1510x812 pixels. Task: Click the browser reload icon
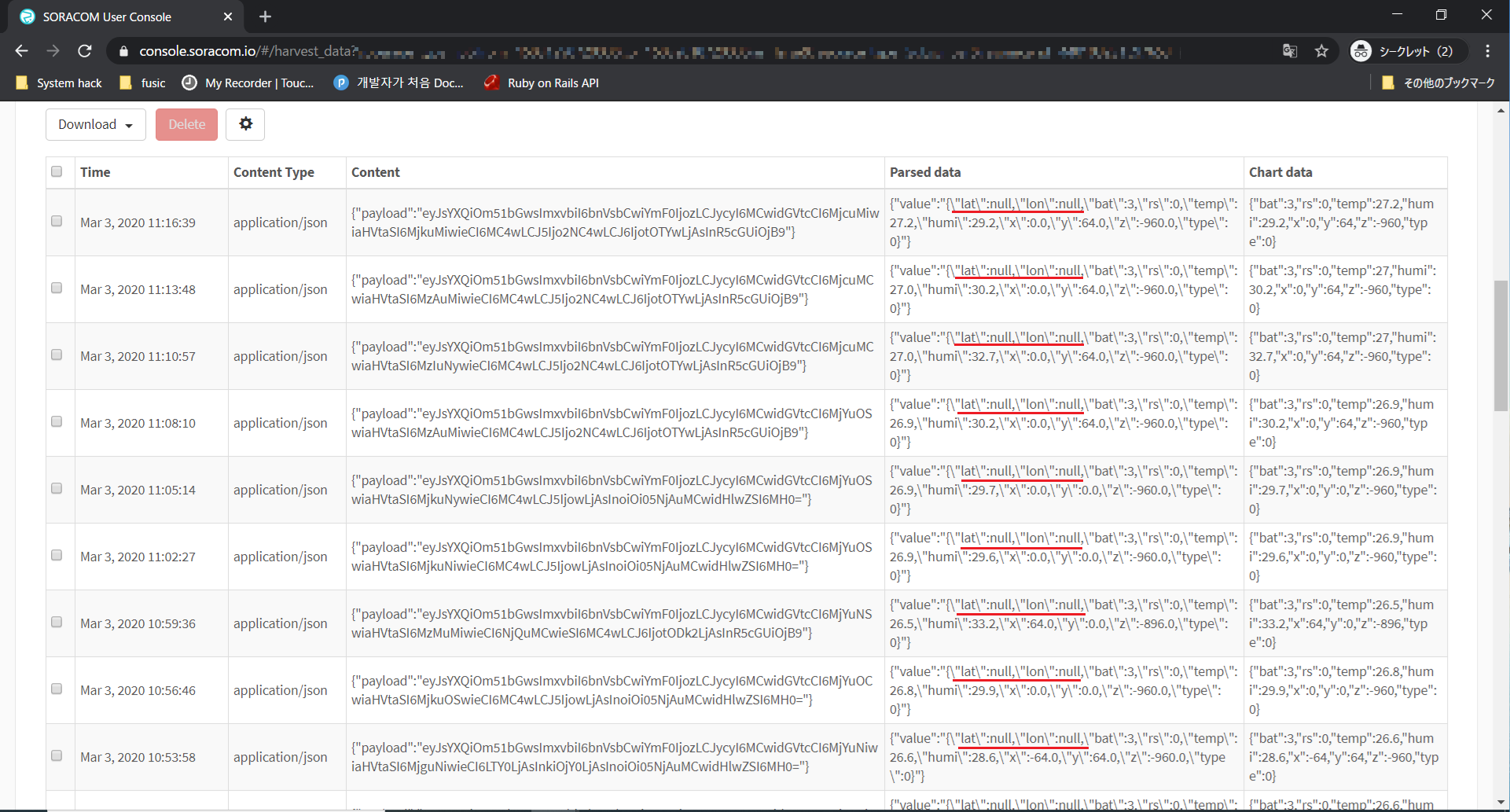(x=85, y=51)
